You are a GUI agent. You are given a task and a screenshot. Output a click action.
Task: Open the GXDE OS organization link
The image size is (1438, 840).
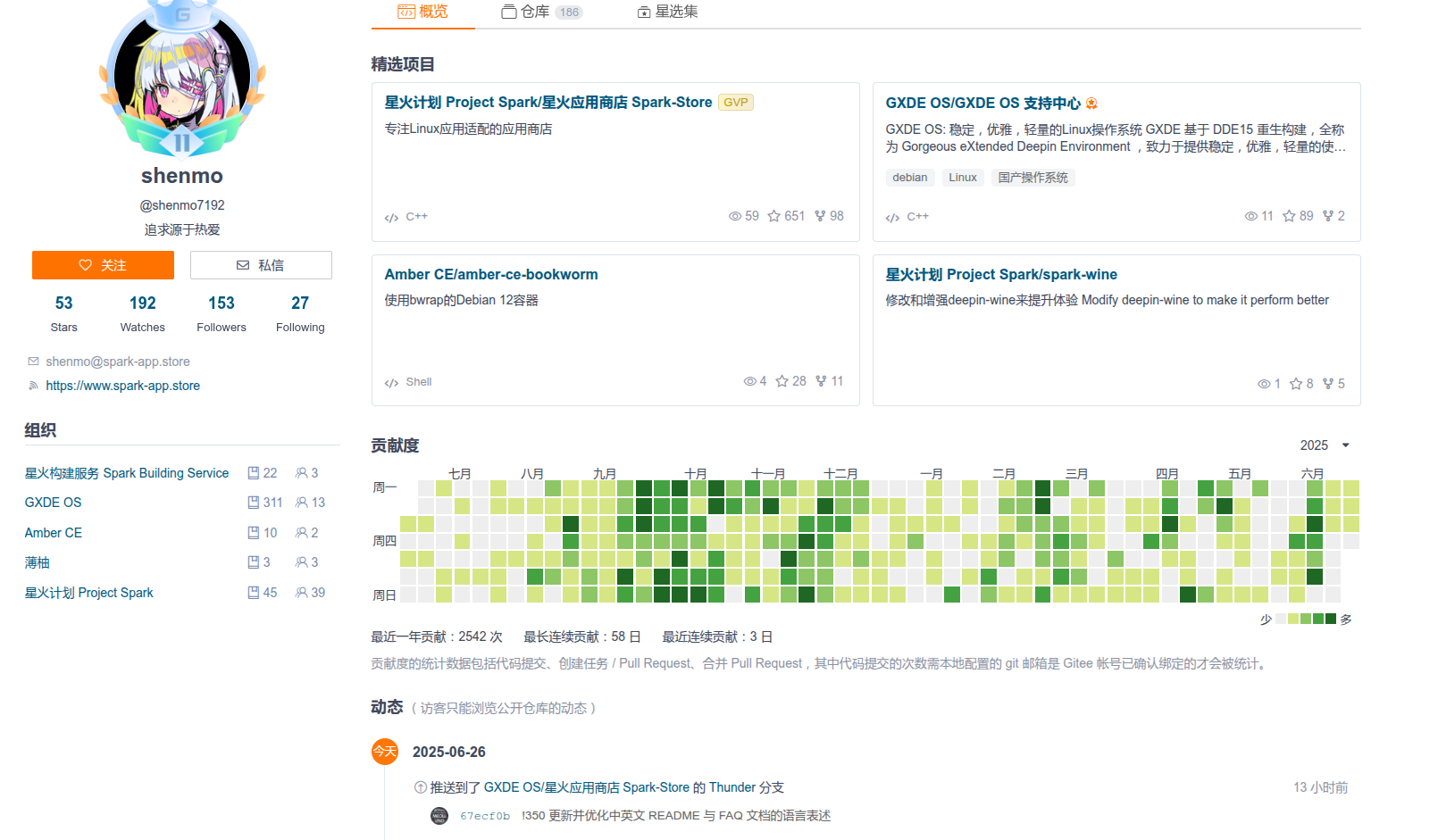(53, 503)
